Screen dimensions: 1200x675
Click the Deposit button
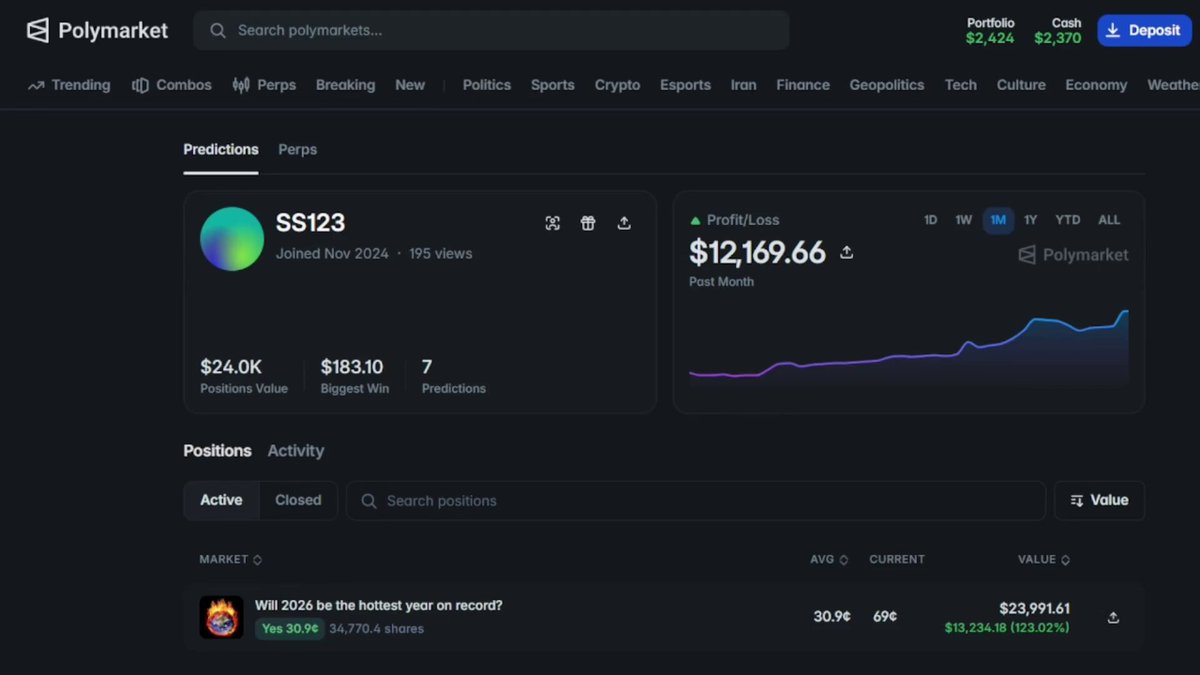[1144, 30]
